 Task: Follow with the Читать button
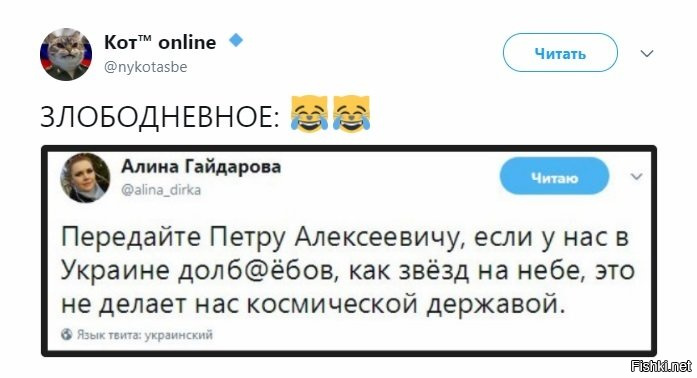point(560,53)
